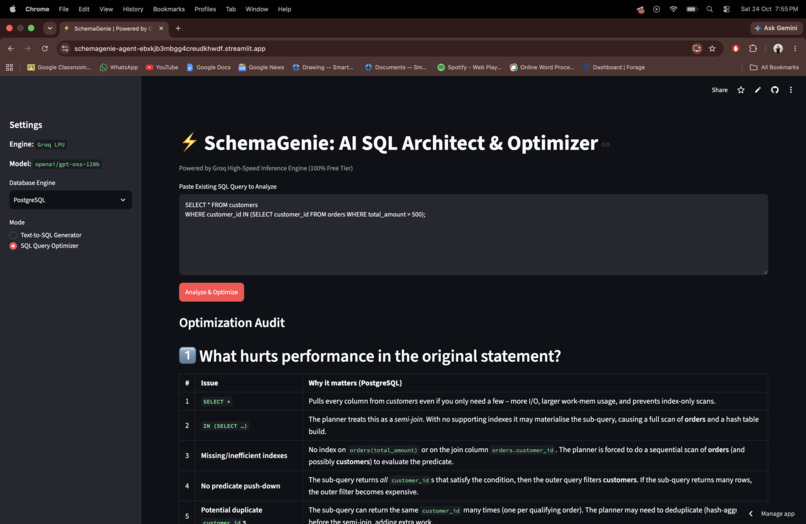The image size is (806, 524).
Task: Click the Optimization Audit heading
Action: coord(232,323)
